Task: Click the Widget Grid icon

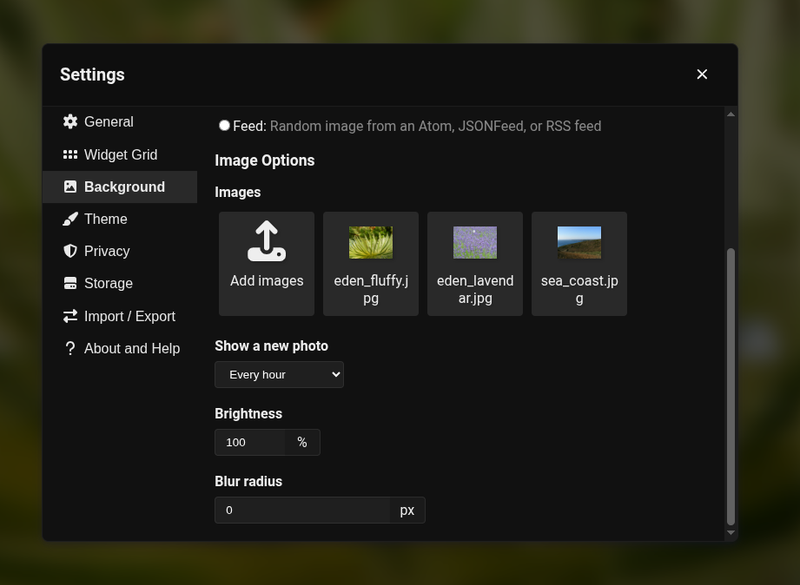Action: [x=70, y=155]
